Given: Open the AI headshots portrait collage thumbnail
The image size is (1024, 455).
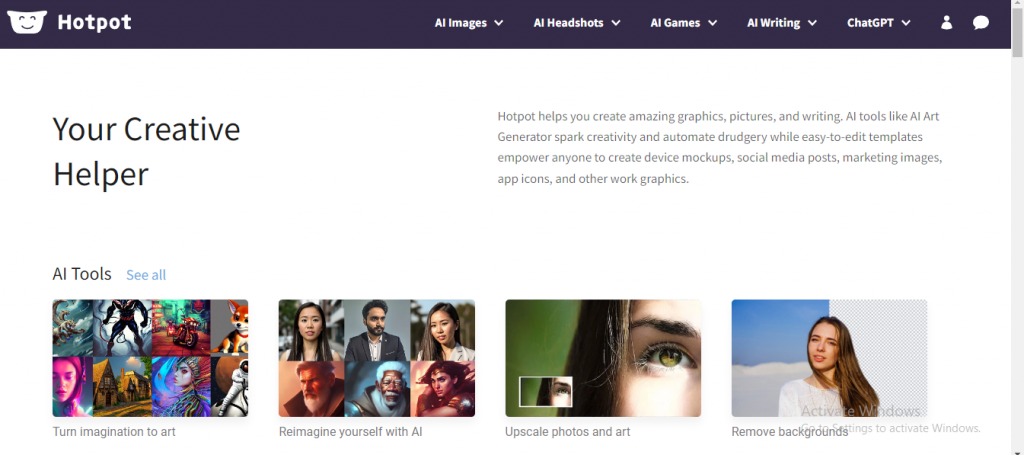Looking at the screenshot, I should [x=376, y=358].
